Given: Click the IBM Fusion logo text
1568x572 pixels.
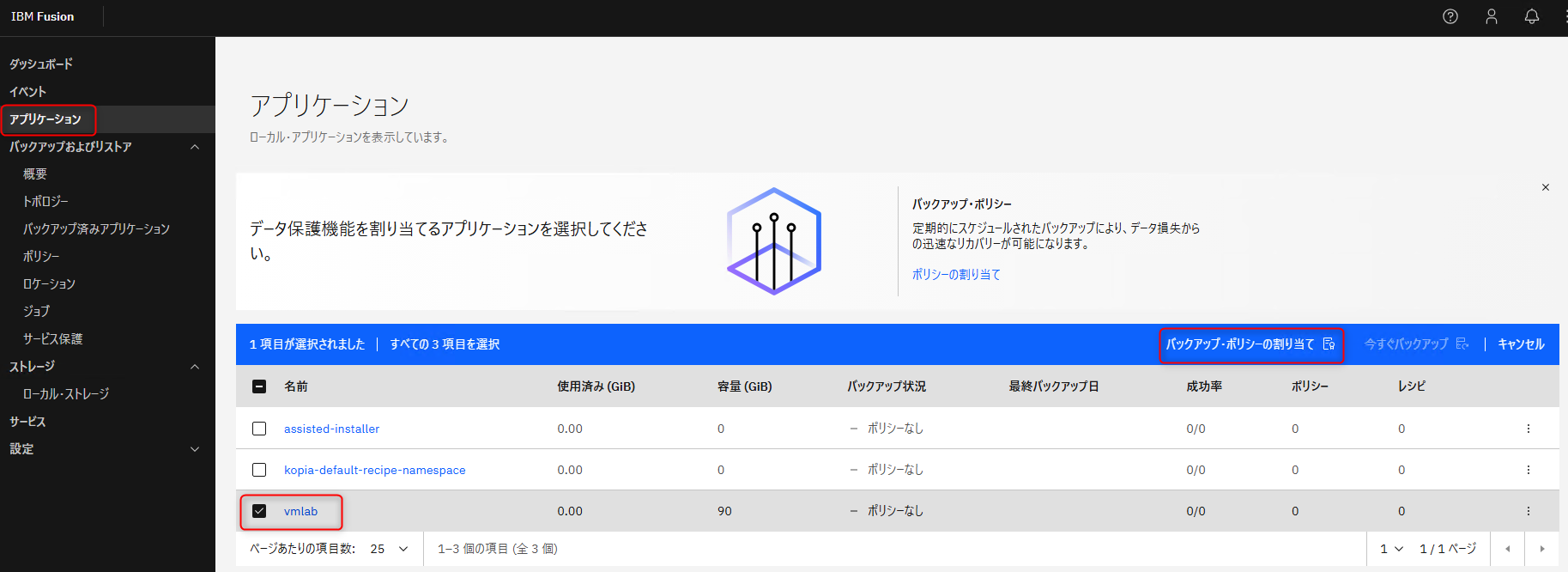Looking at the screenshot, I should pos(42,16).
